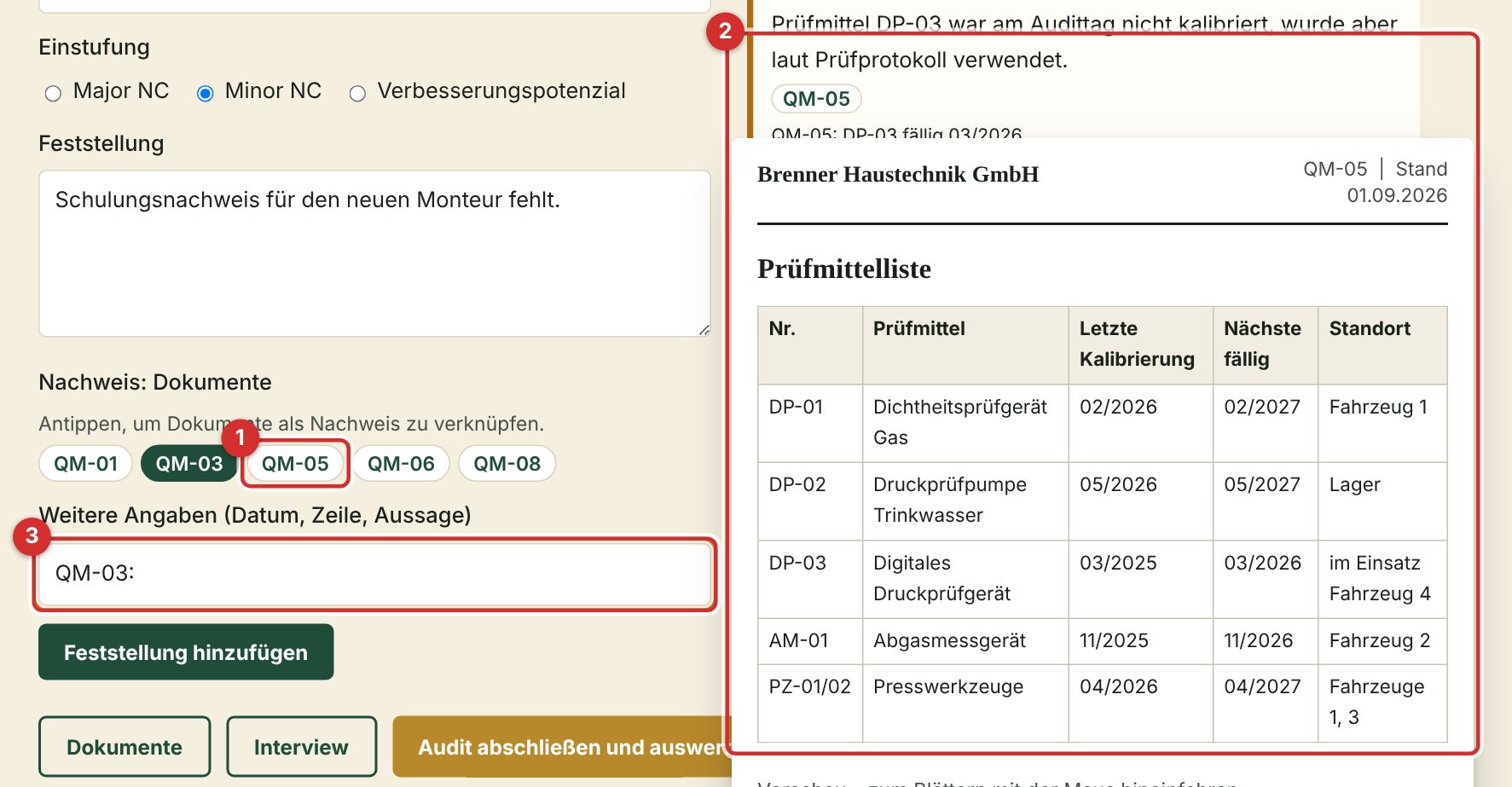Click the Standort column header
The image size is (1512, 787).
pos(1382,345)
